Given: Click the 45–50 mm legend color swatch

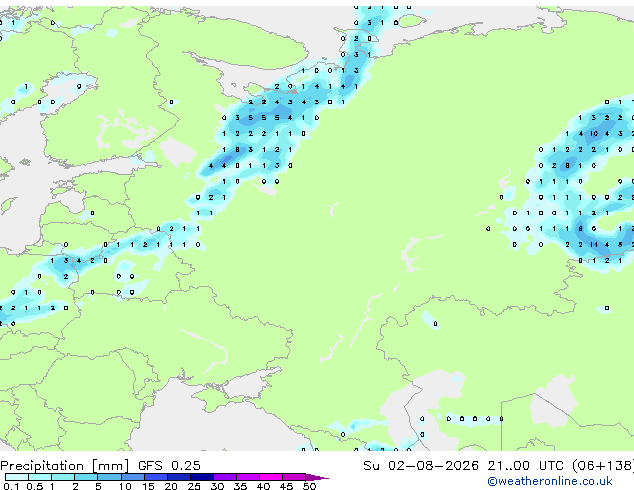Looking at the screenshot, I should click(294, 477).
